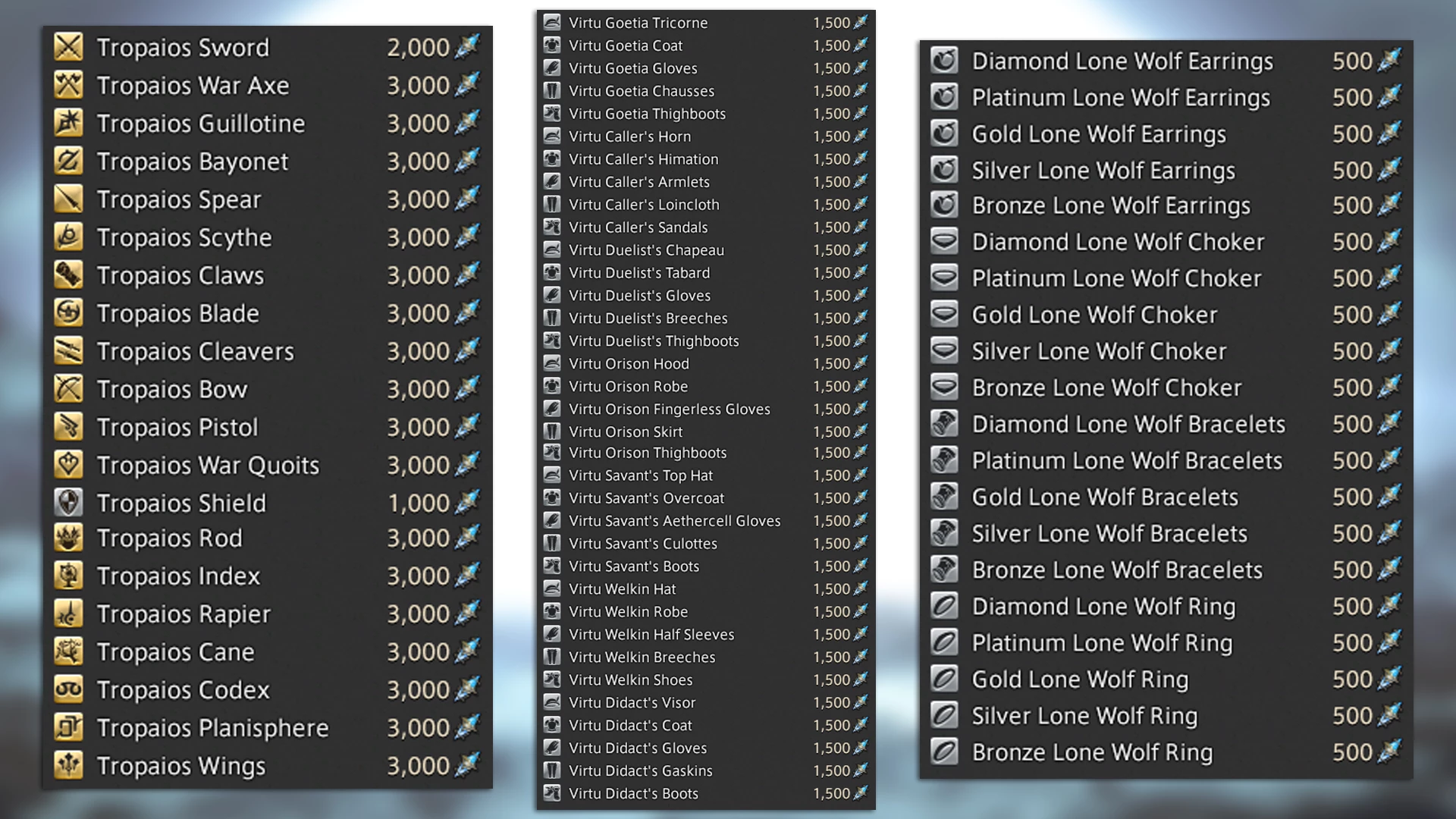Click 'Silver Lone Wolf Ring' item name
The height and width of the screenshot is (819, 1456).
click(1084, 715)
